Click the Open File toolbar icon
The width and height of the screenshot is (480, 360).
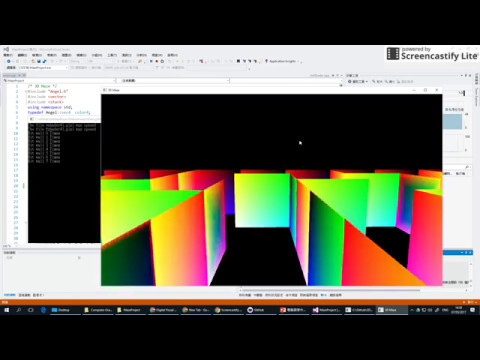[33, 61]
